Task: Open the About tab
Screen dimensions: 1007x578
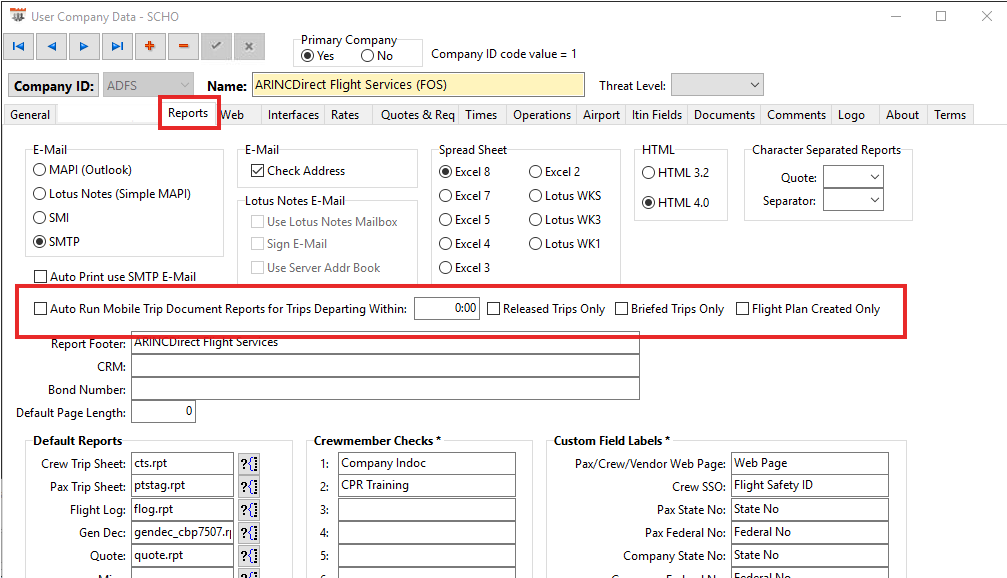Action: tap(902, 115)
